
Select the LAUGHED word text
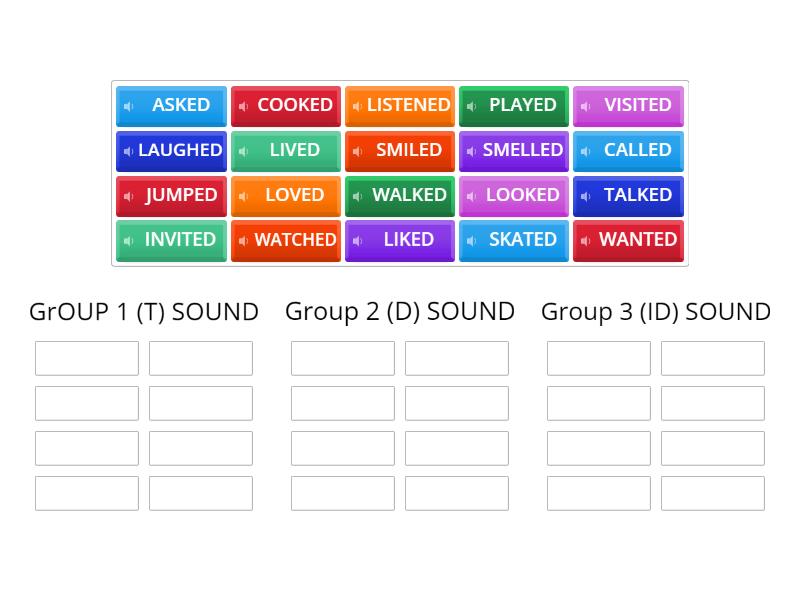pos(180,149)
